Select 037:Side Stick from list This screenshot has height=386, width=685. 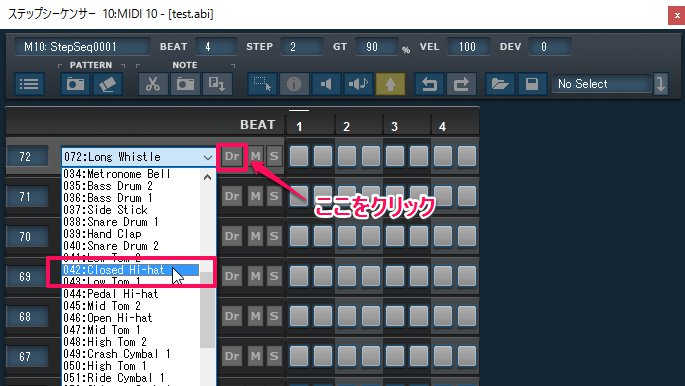coord(131,210)
